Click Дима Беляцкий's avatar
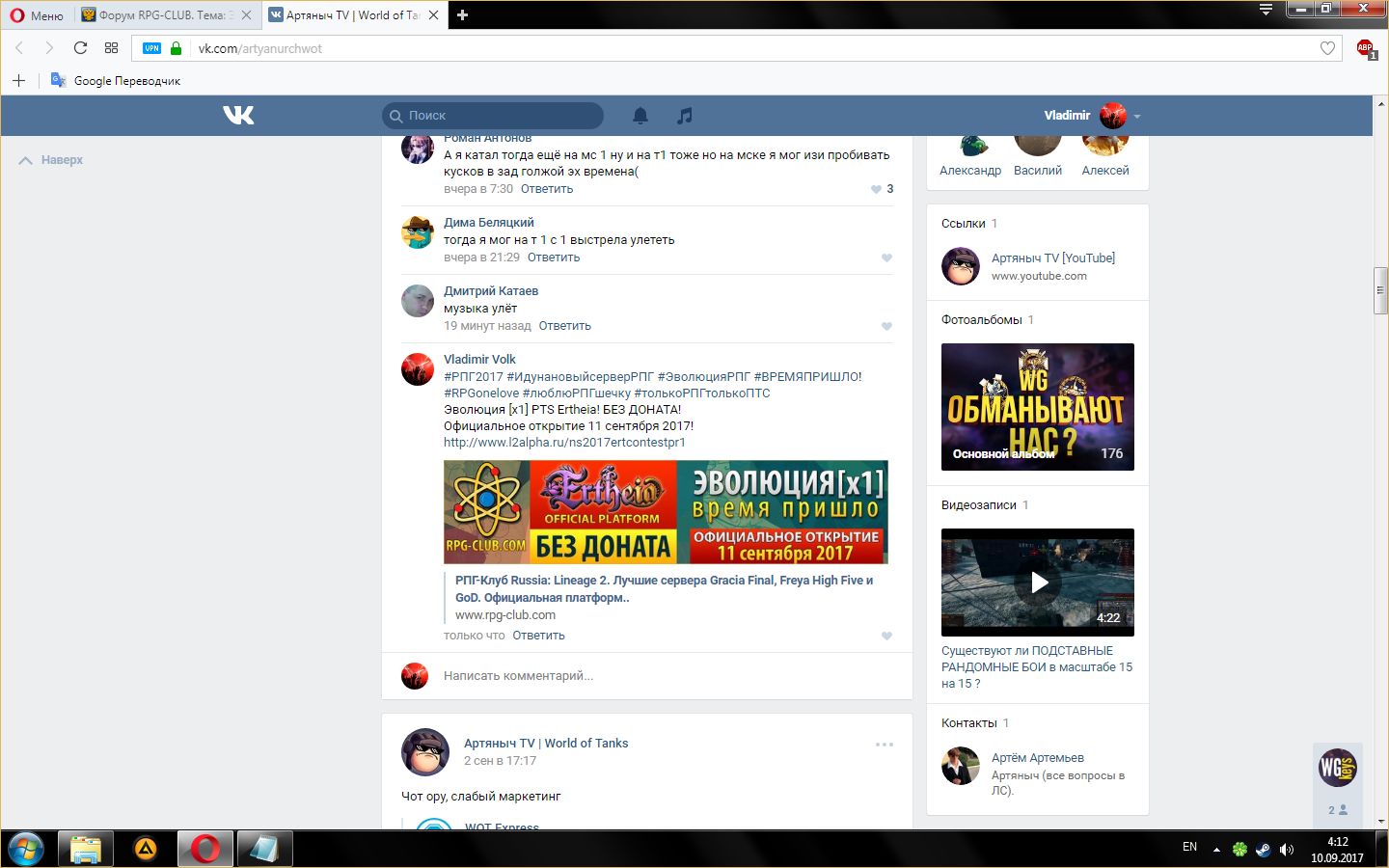Screen dimensions: 1389x868 pos(418,232)
